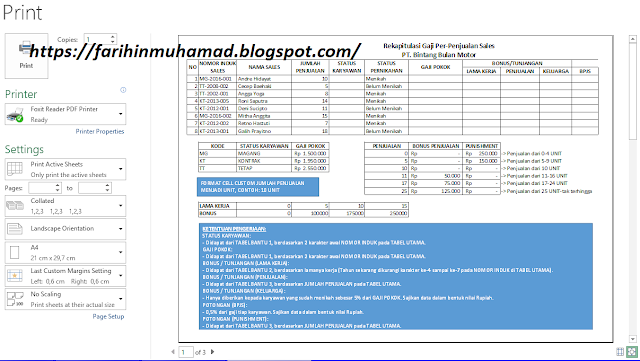The height and width of the screenshot is (361, 640).
Task: Go to previous preview page arrow
Action: pos(173,352)
